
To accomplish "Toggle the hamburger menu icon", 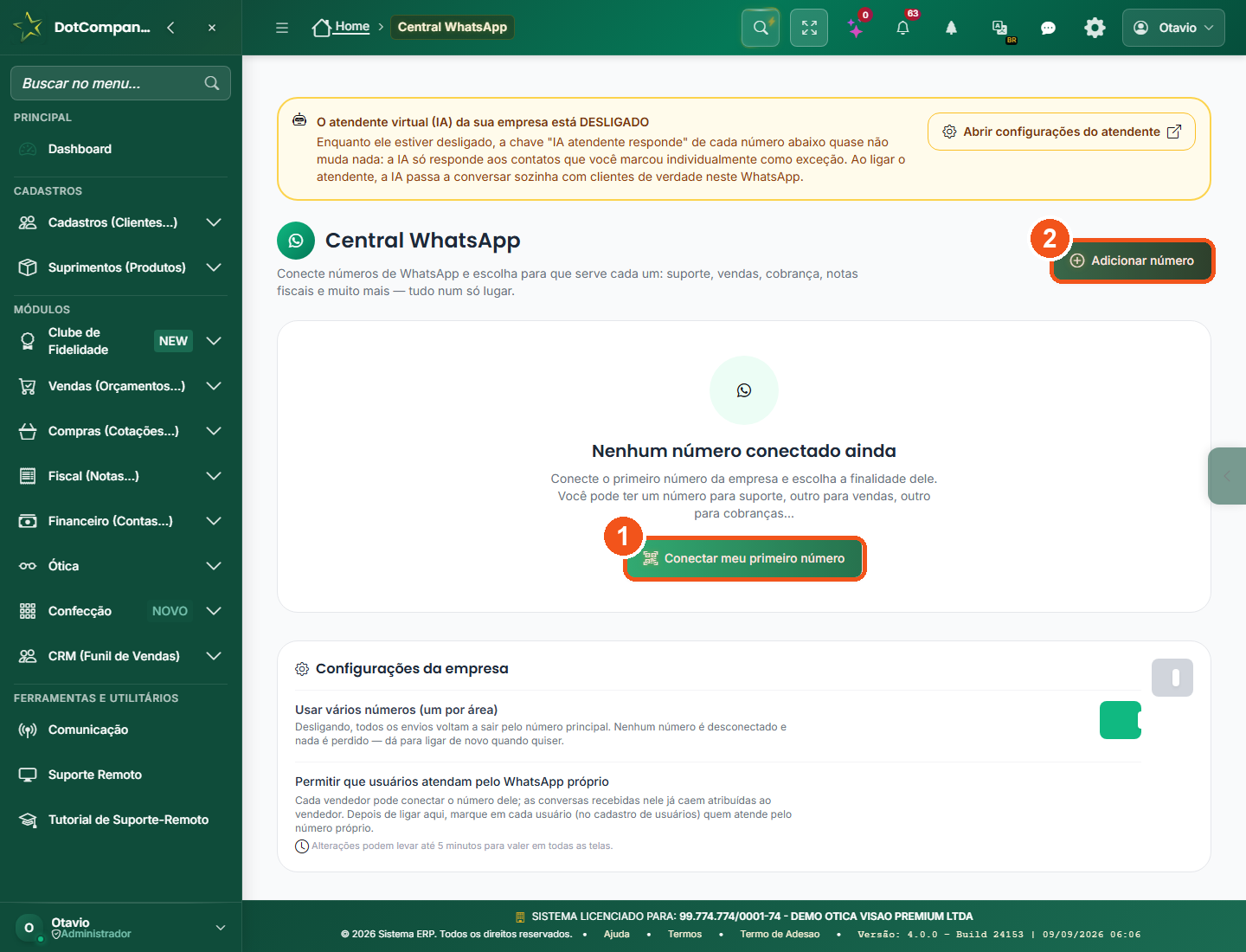I will (282, 28).
